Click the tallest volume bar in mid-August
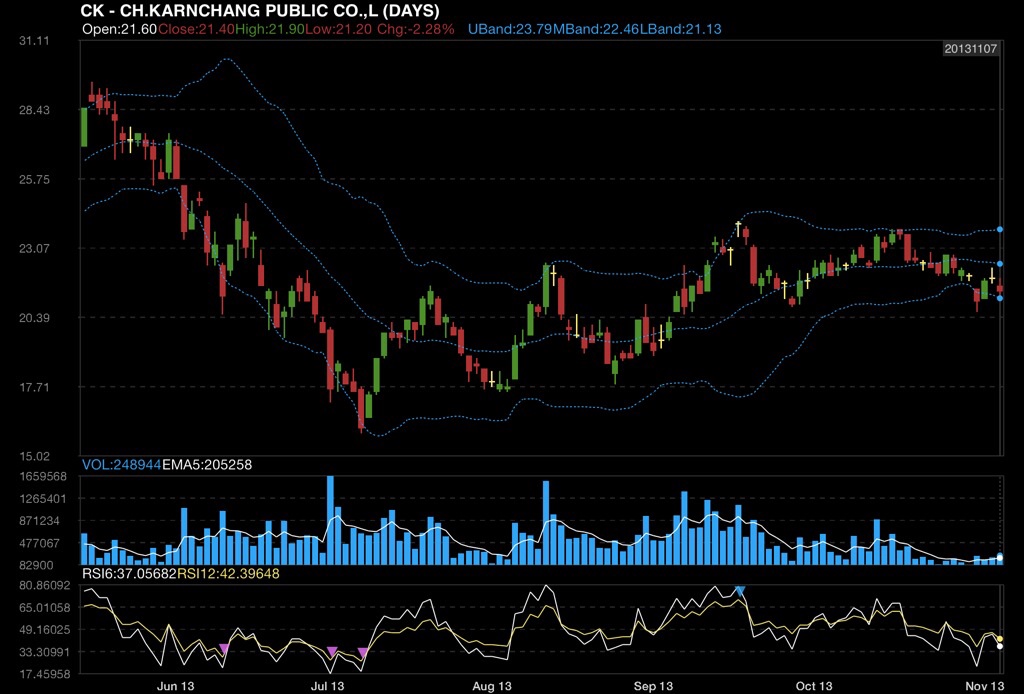1024x694 pixels. [546, 523]
